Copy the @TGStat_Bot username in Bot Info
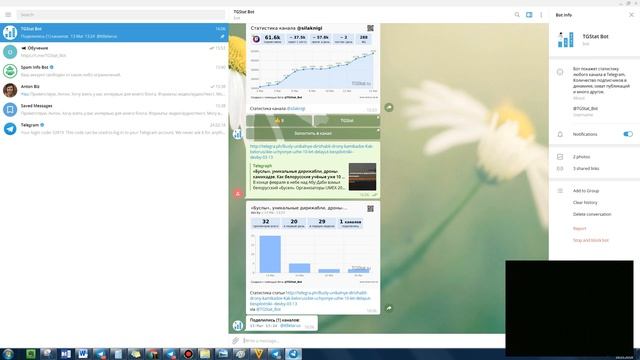The image size is (640, 360). (x=585, y=109)
